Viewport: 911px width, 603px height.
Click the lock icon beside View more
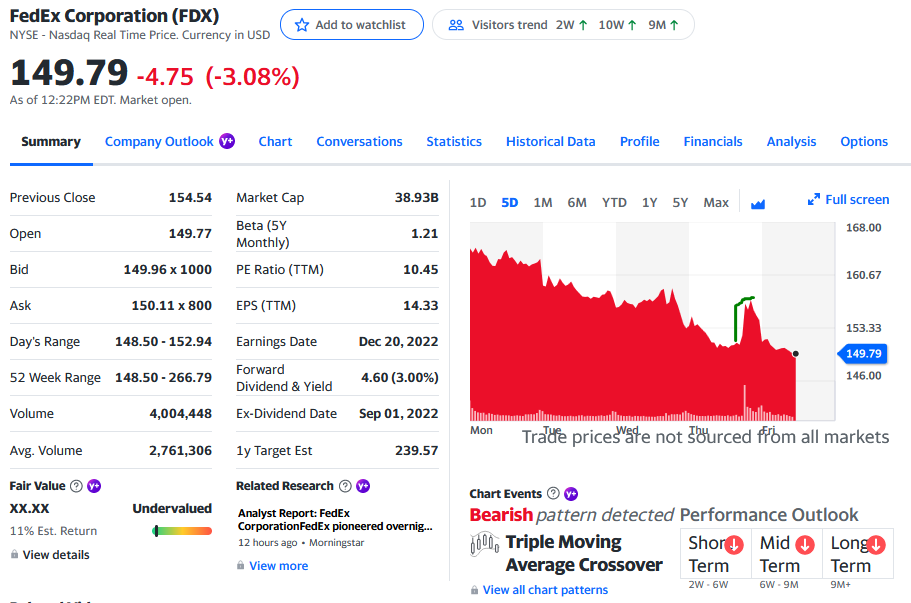tap(241, 565)
